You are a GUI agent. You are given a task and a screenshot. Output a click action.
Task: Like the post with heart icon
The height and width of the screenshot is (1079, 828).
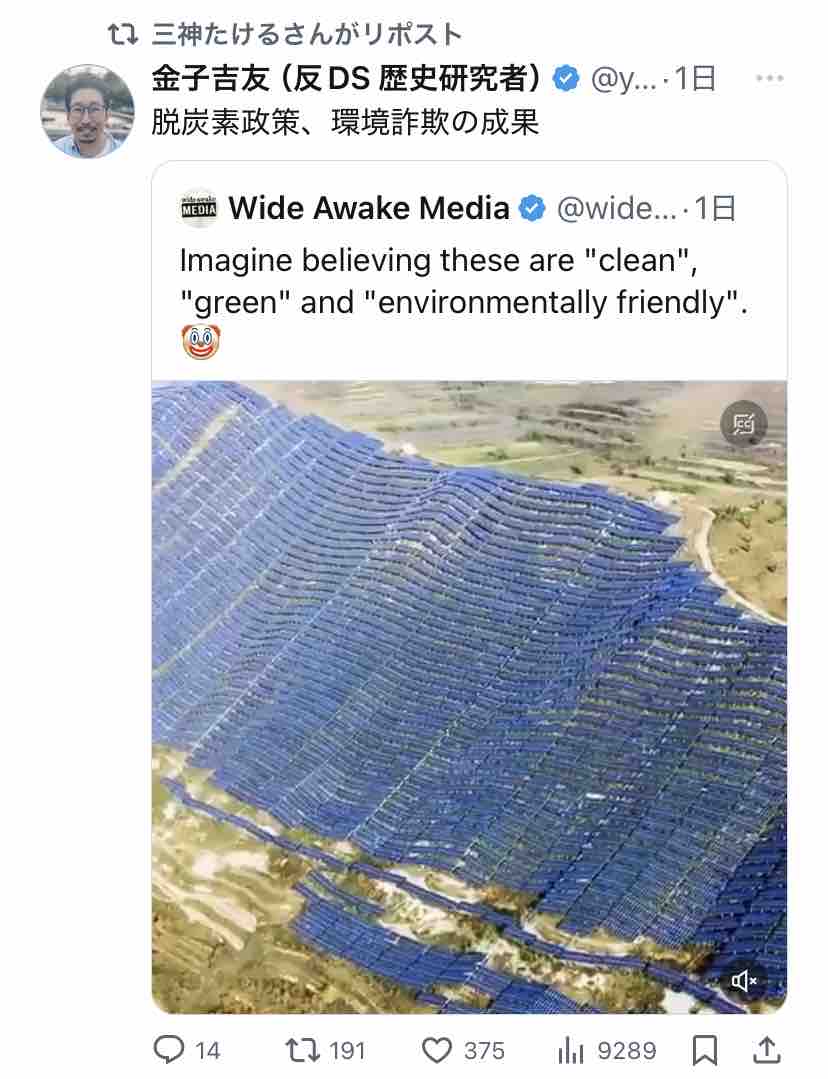coord(437,1049)
